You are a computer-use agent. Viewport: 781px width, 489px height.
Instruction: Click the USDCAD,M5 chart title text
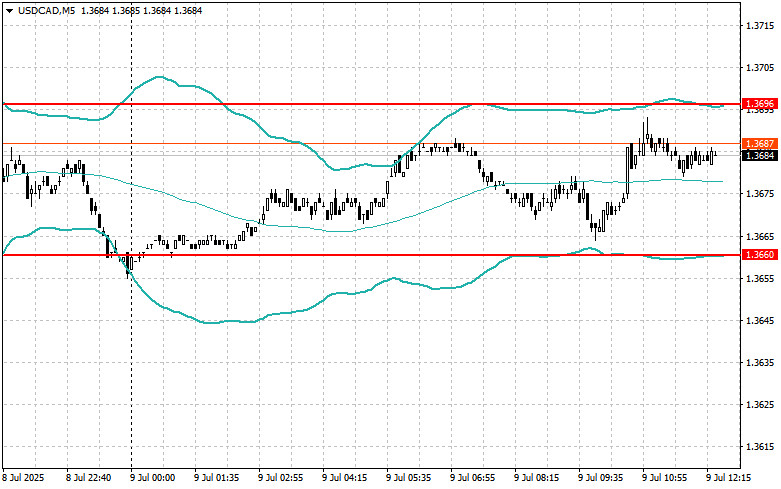pos(47,10)
